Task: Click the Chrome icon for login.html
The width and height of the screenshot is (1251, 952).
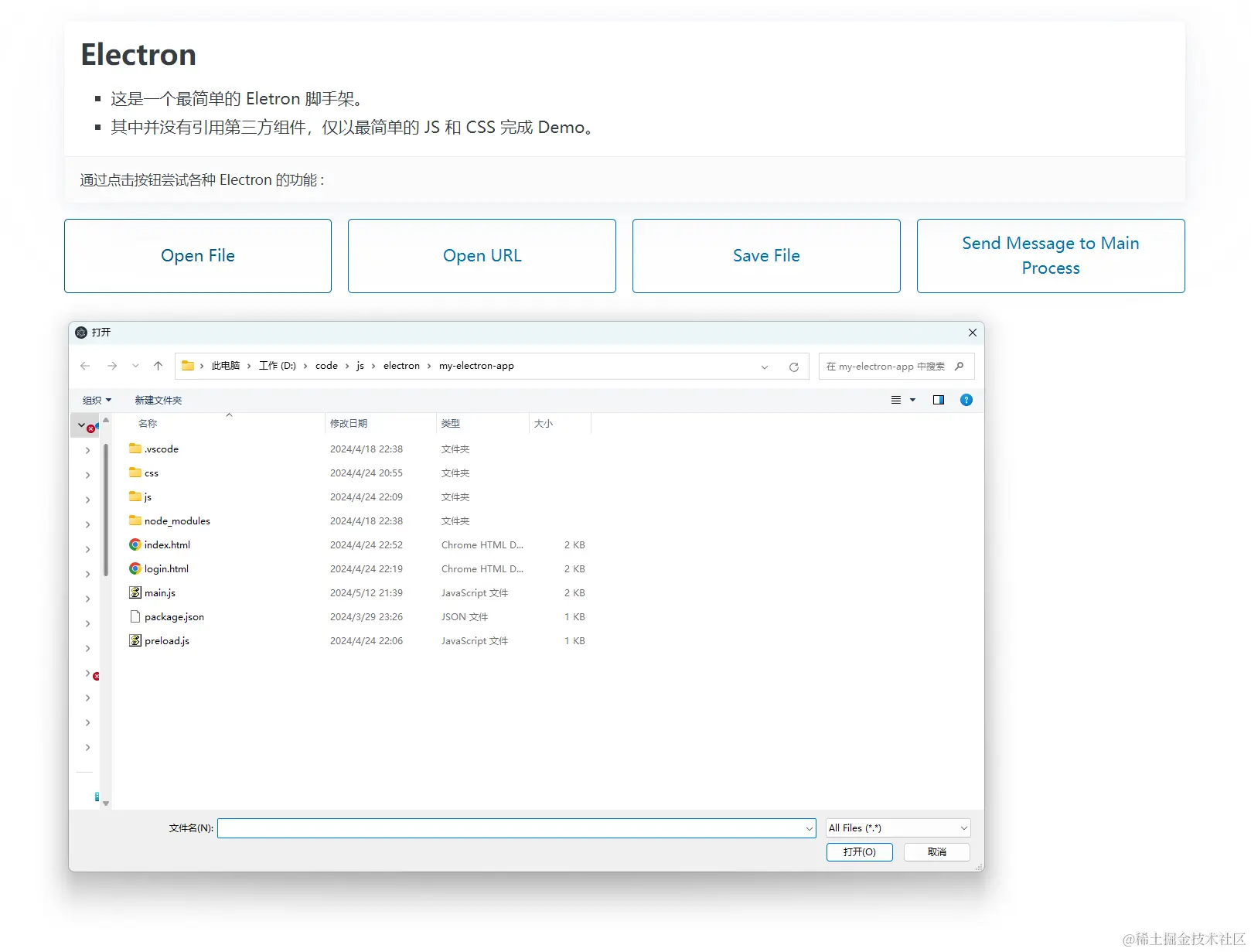Action: pos(135,568)
